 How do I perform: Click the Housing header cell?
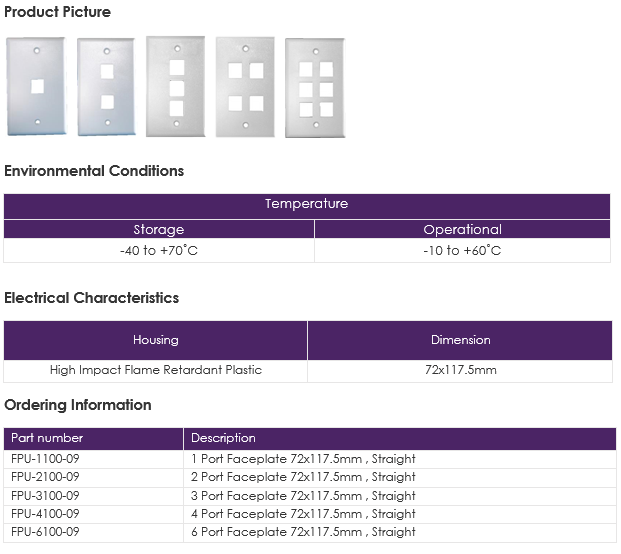click(x=156, y=340)
